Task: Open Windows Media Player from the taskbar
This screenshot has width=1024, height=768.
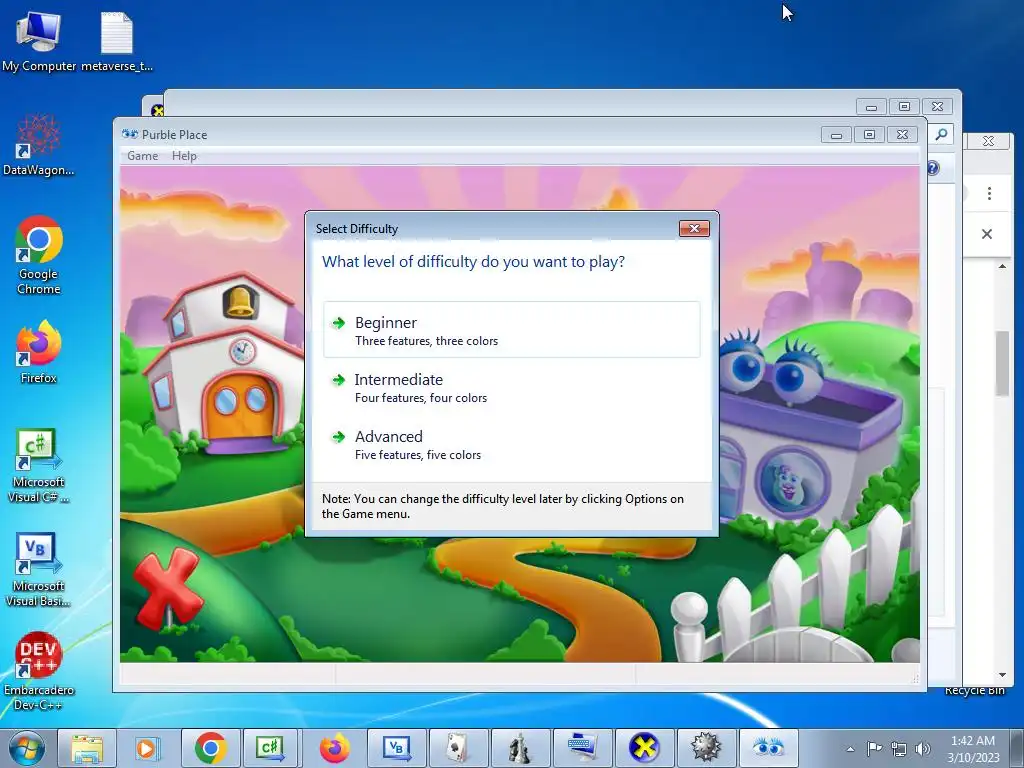Action: tap(148, 748)
